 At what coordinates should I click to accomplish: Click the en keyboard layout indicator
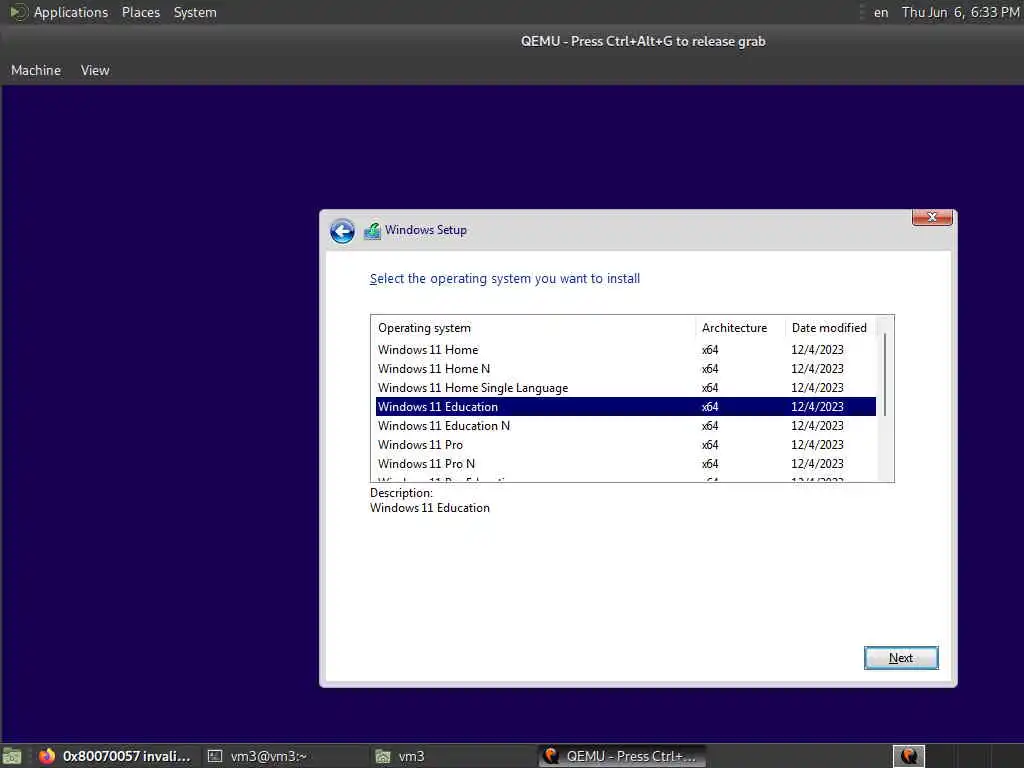point(880,12)
